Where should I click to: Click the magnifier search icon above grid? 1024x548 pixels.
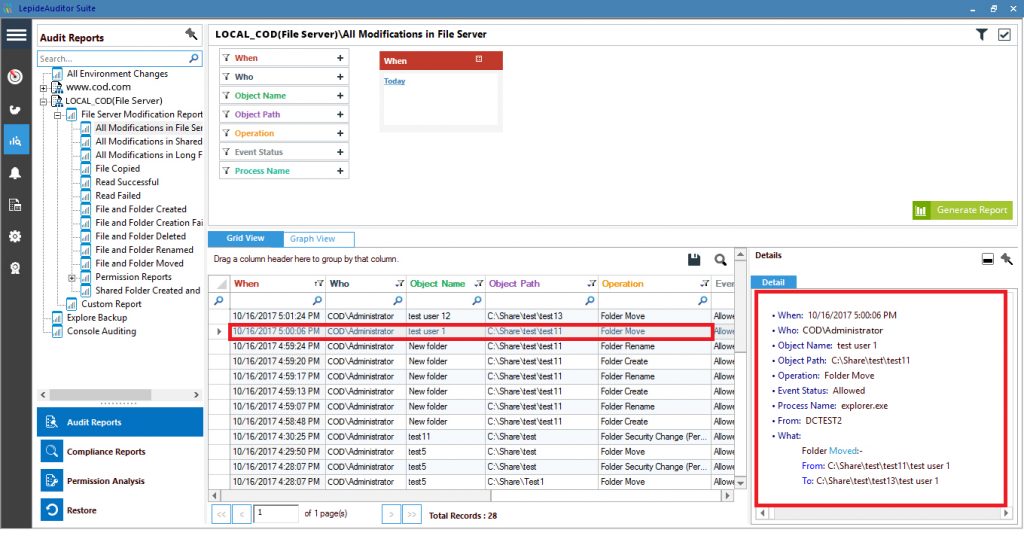tap(720, 260)
